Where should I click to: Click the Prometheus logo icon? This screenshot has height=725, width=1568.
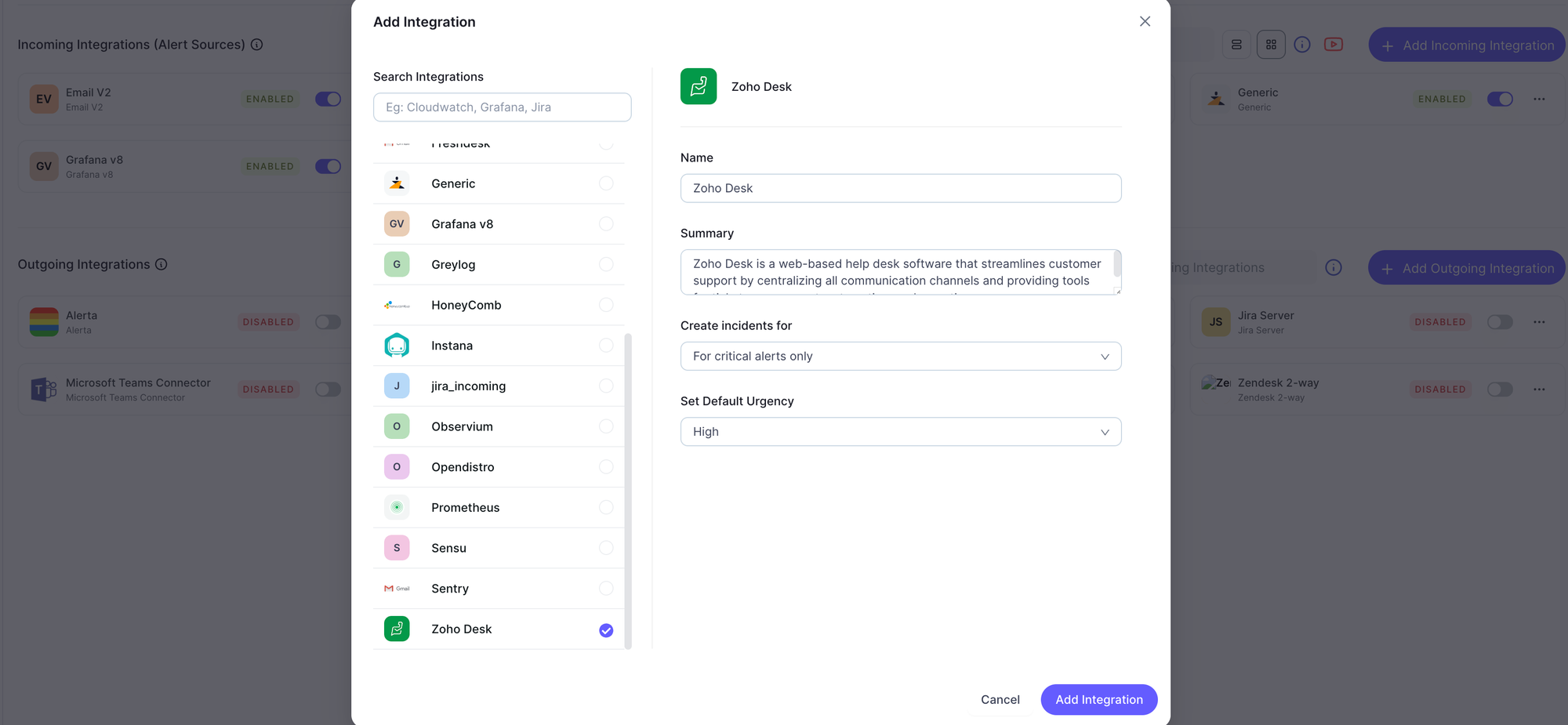click(x=397, y=507)
